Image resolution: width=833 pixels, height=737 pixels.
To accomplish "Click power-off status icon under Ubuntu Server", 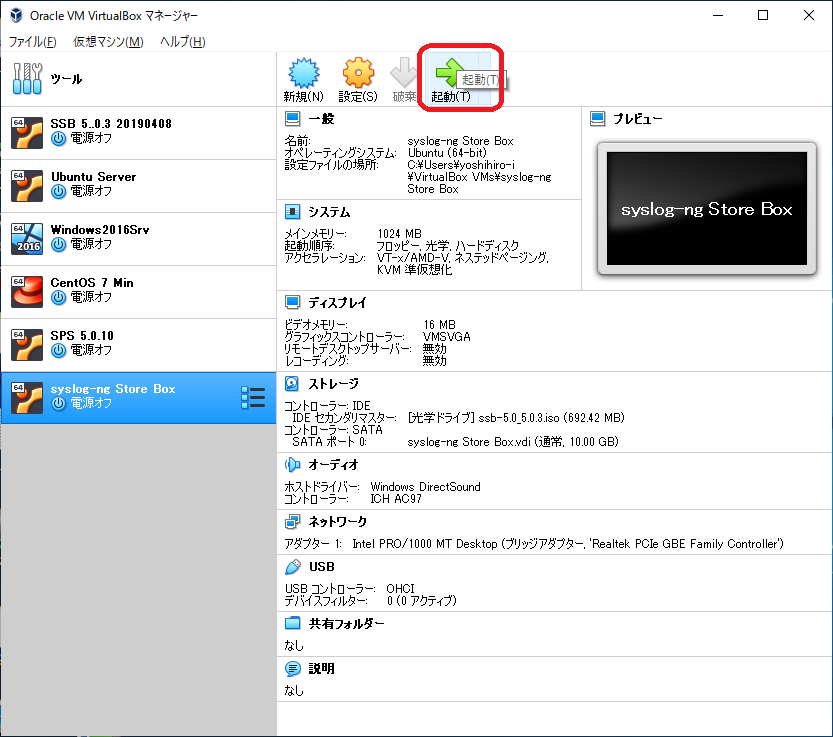I will 58,191.
